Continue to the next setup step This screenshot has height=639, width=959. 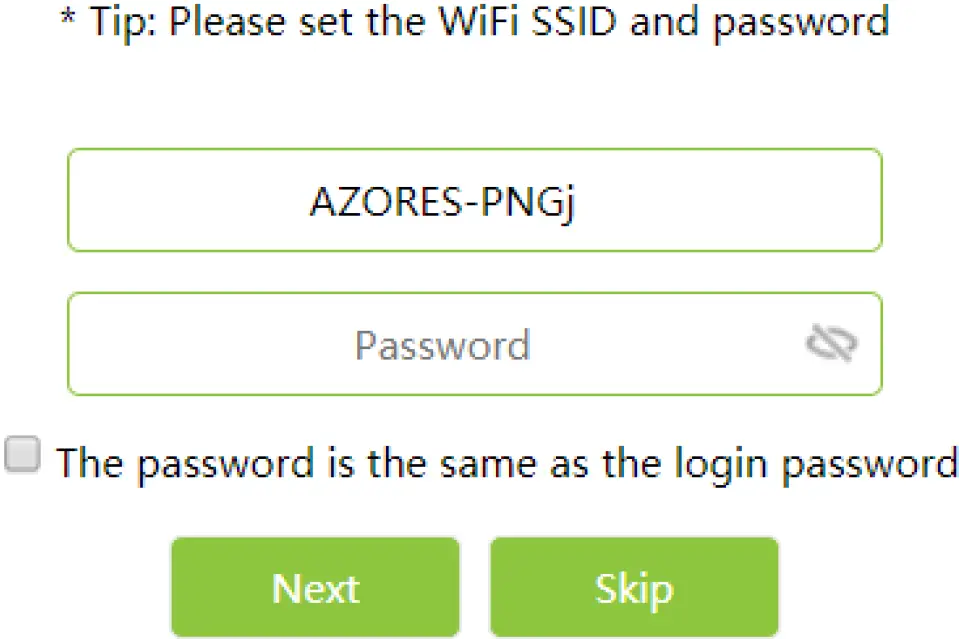point(315,588)
